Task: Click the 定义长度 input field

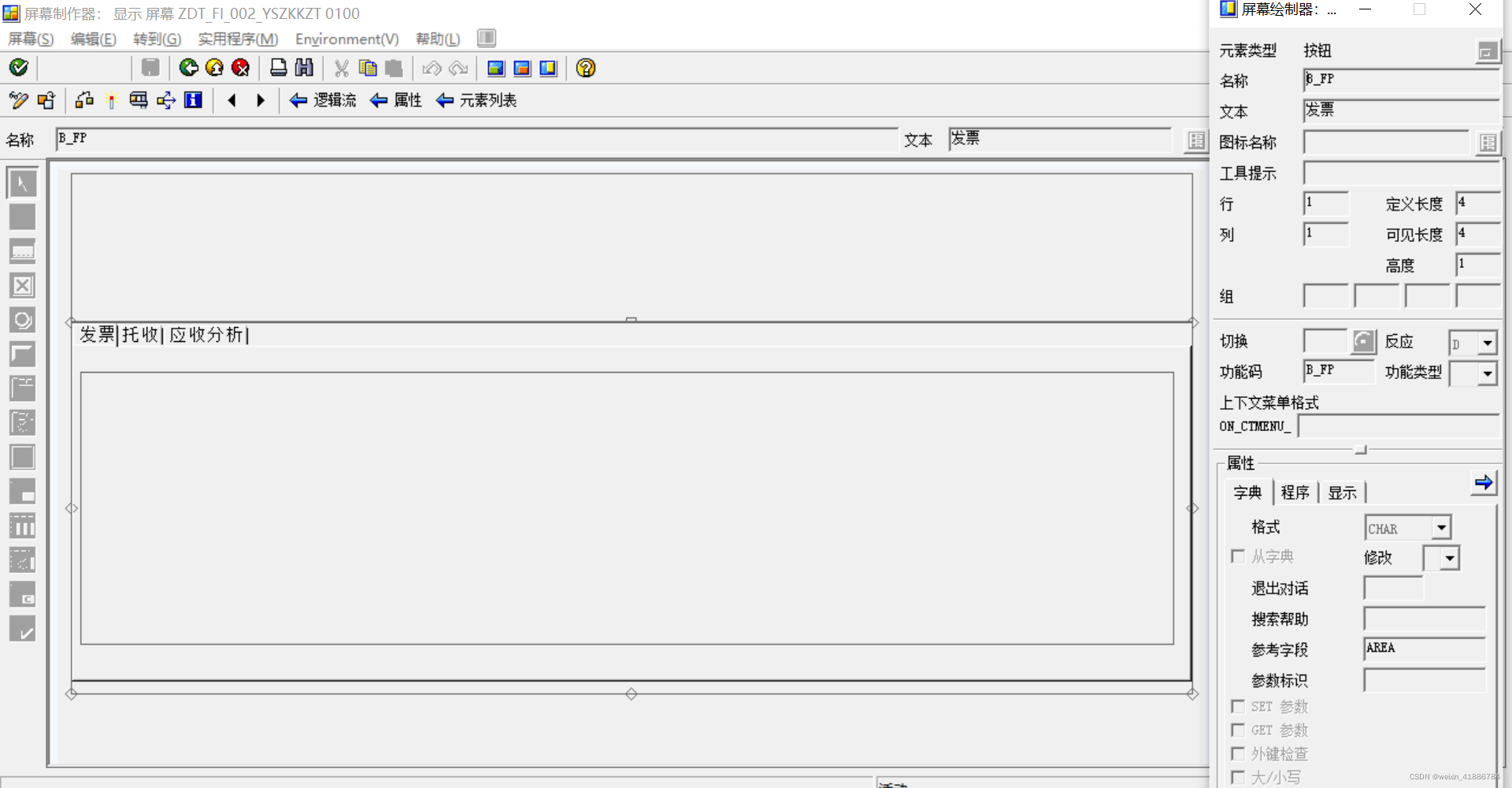Action: coord(1477,203)
